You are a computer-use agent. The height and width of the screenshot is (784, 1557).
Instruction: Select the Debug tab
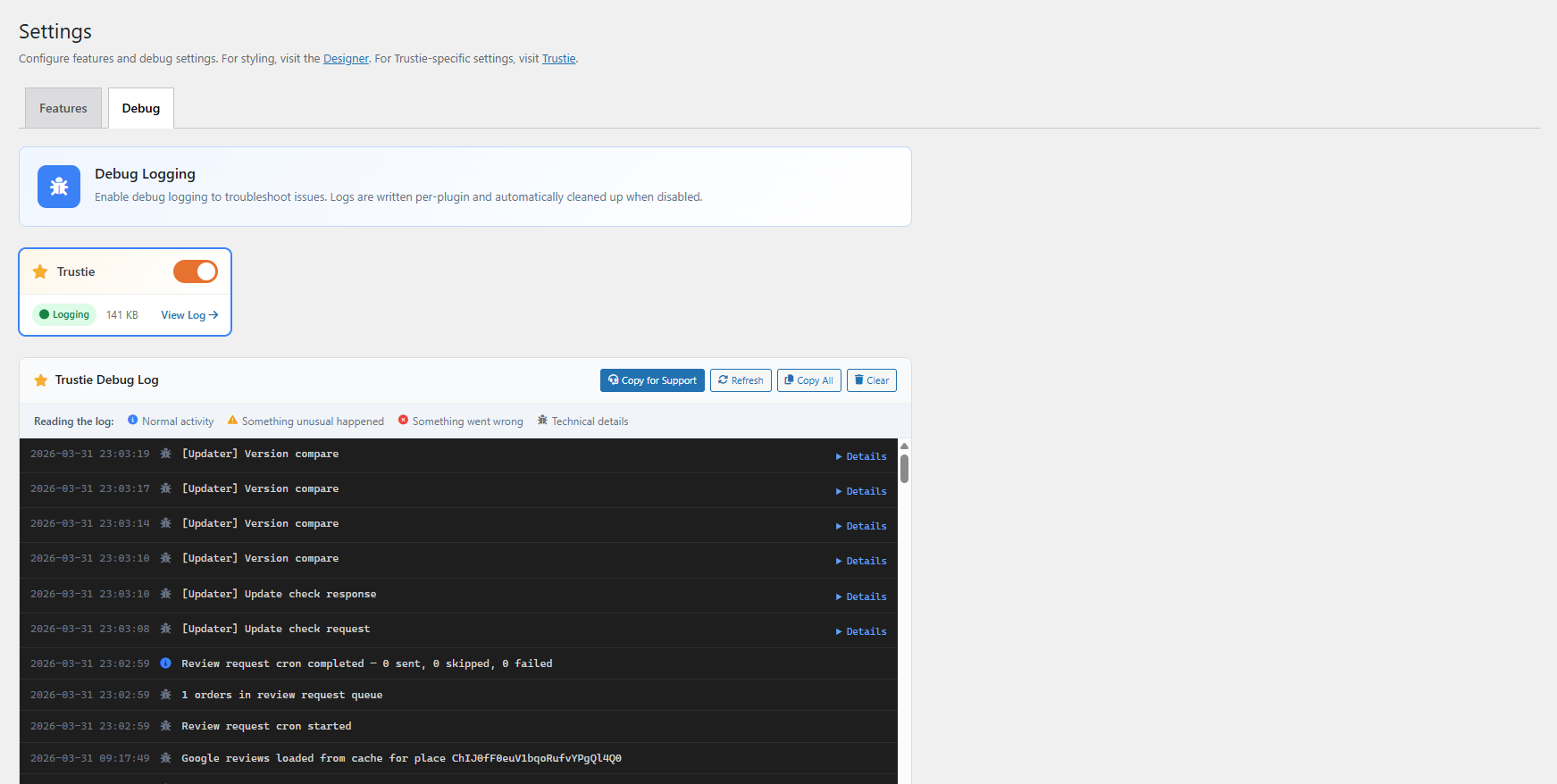[x=141, y=108]
